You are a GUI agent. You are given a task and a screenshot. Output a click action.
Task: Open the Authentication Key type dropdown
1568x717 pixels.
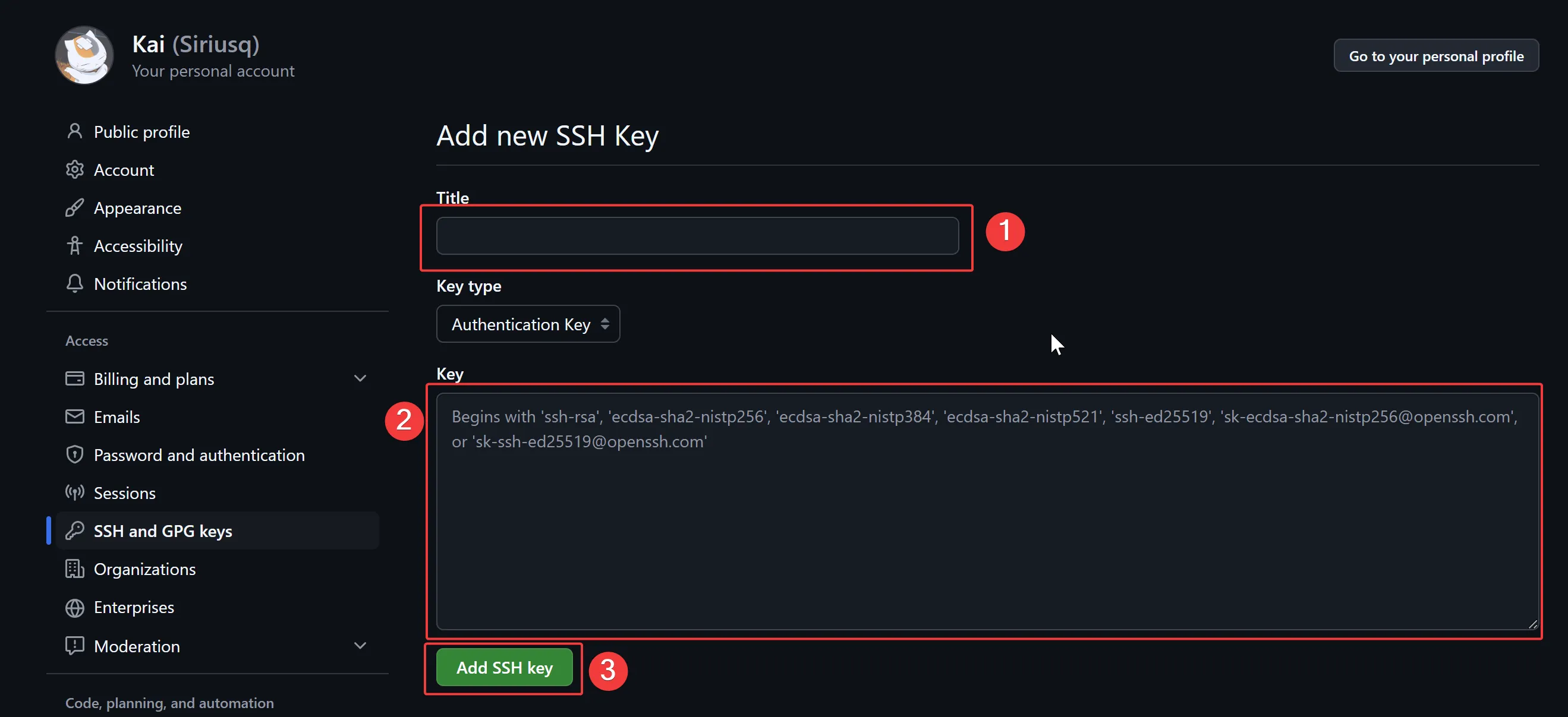[527, 324]
